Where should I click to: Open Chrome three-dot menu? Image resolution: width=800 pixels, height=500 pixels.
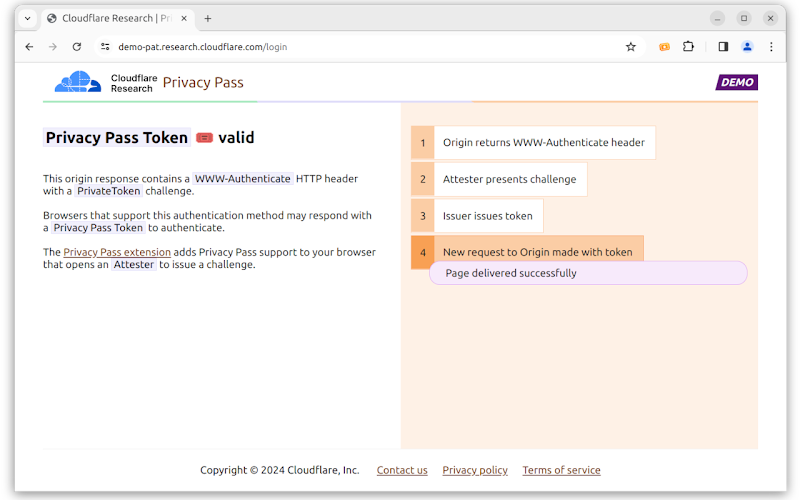click(771, 47)
